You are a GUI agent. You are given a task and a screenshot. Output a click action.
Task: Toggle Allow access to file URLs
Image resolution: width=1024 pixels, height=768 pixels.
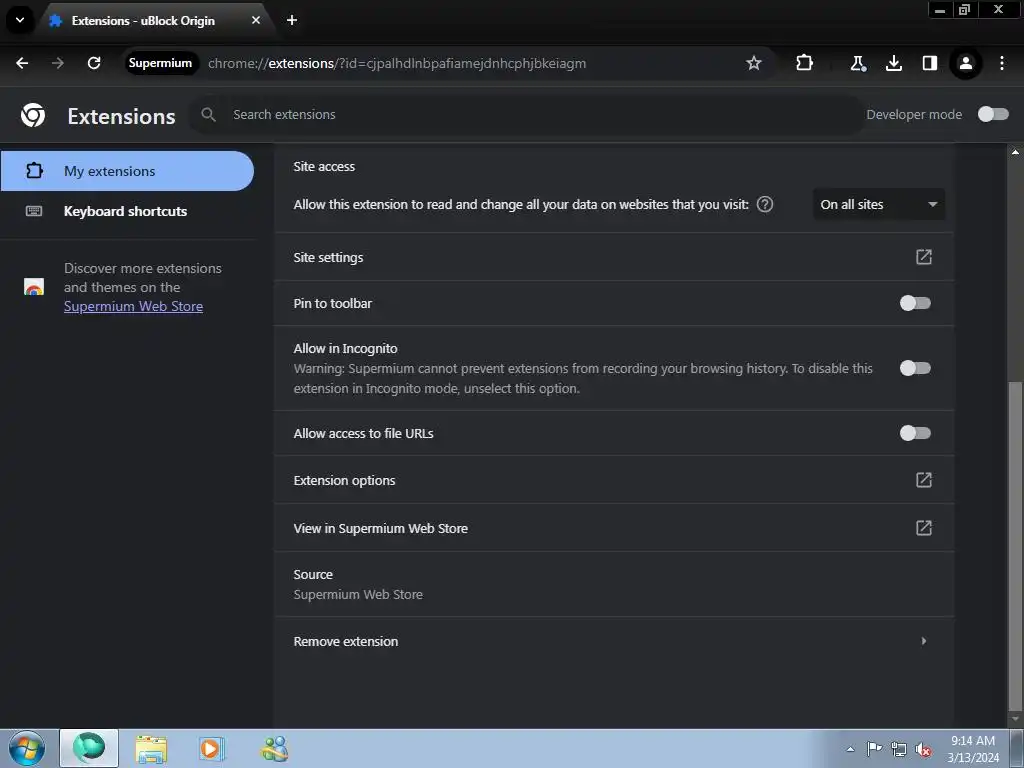915,433
